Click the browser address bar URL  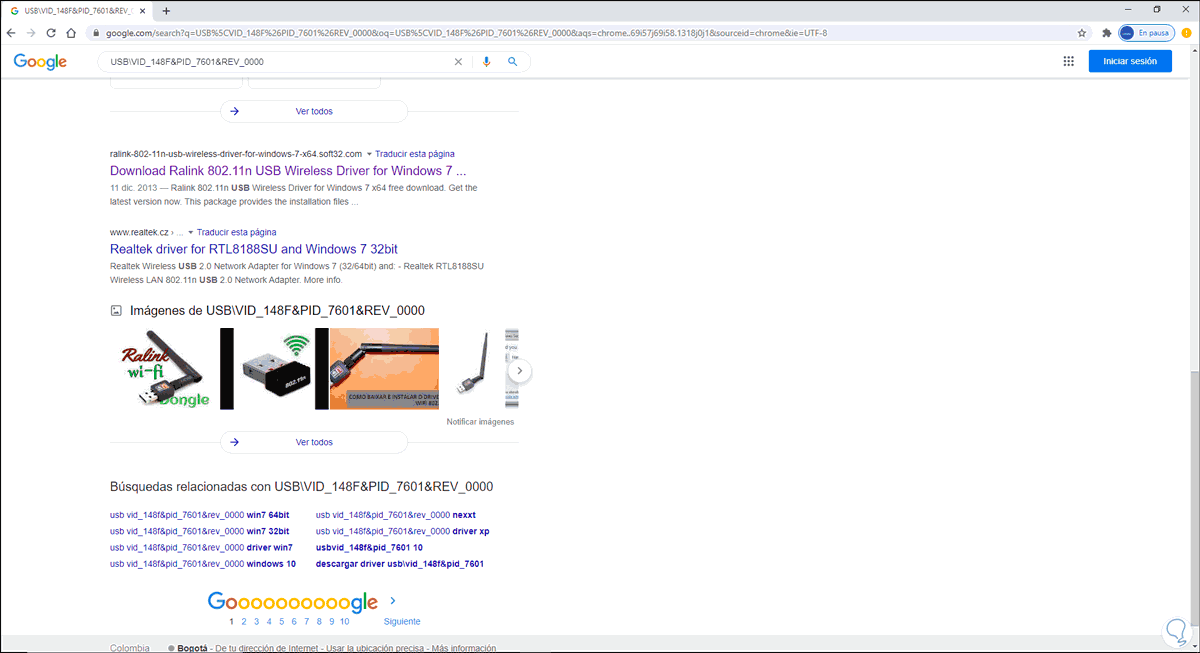[466, 33]
